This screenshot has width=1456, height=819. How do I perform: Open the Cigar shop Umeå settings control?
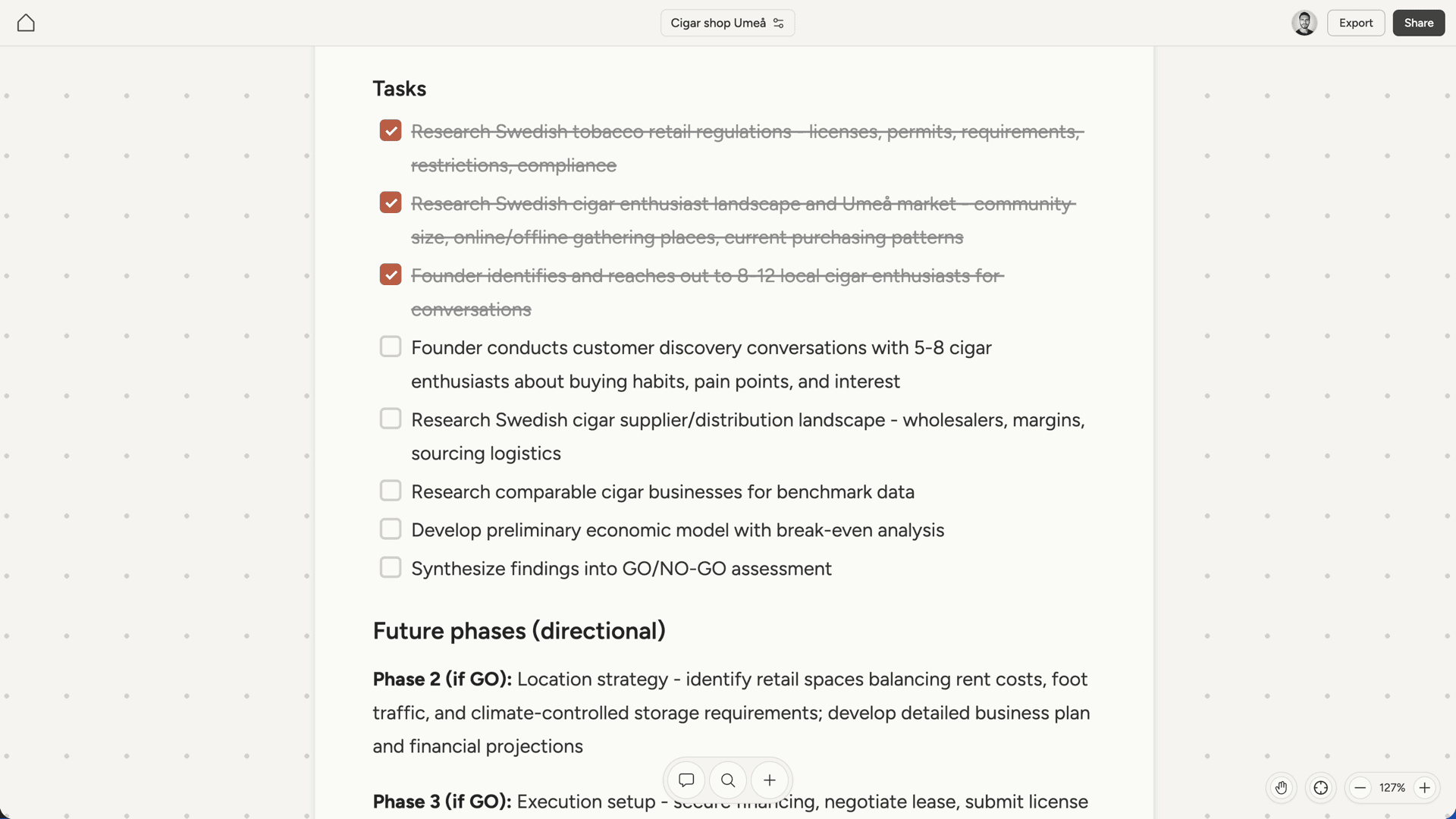point(779,23)
